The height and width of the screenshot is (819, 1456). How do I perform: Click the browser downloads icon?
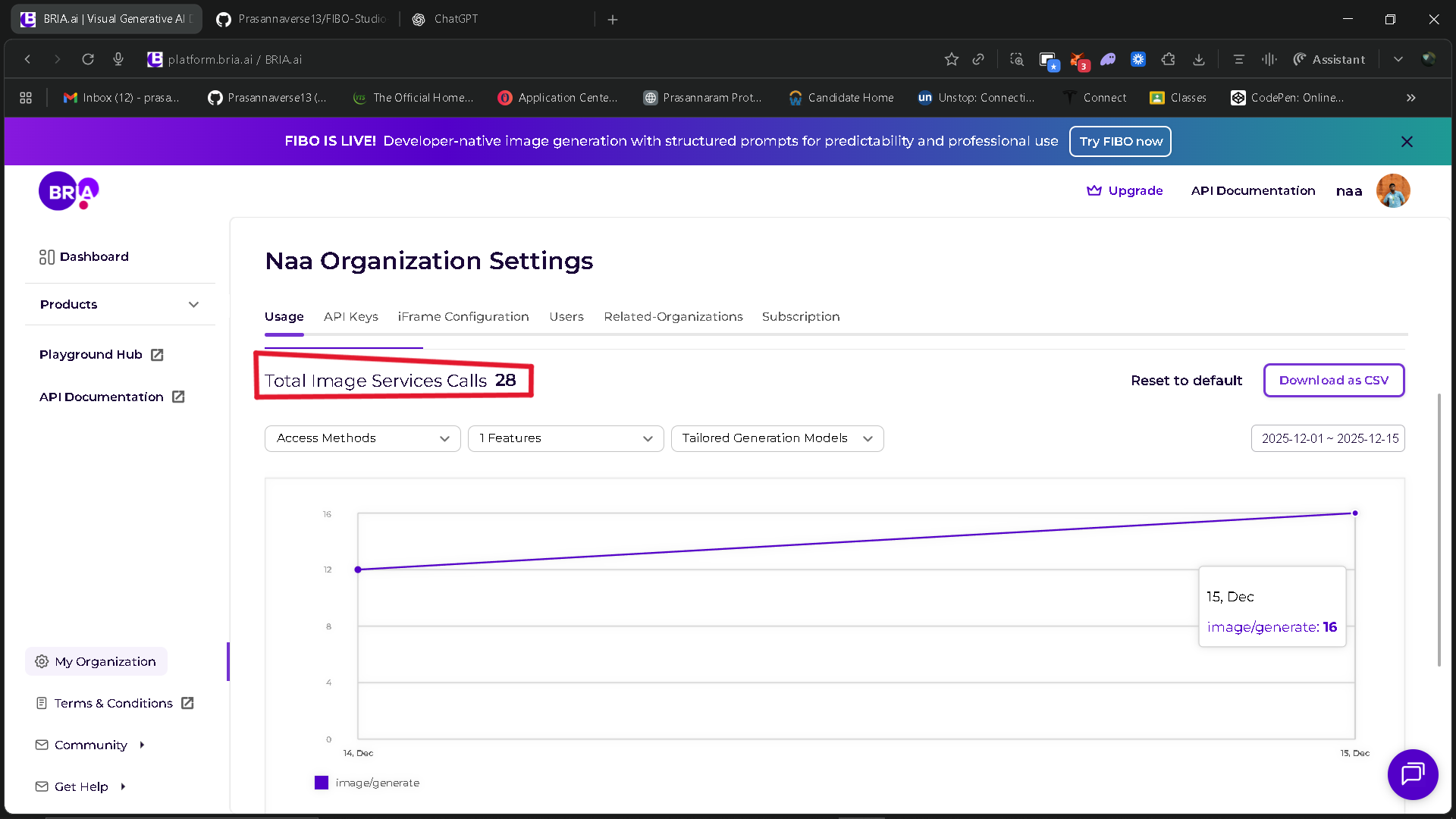coord(1198,59)
